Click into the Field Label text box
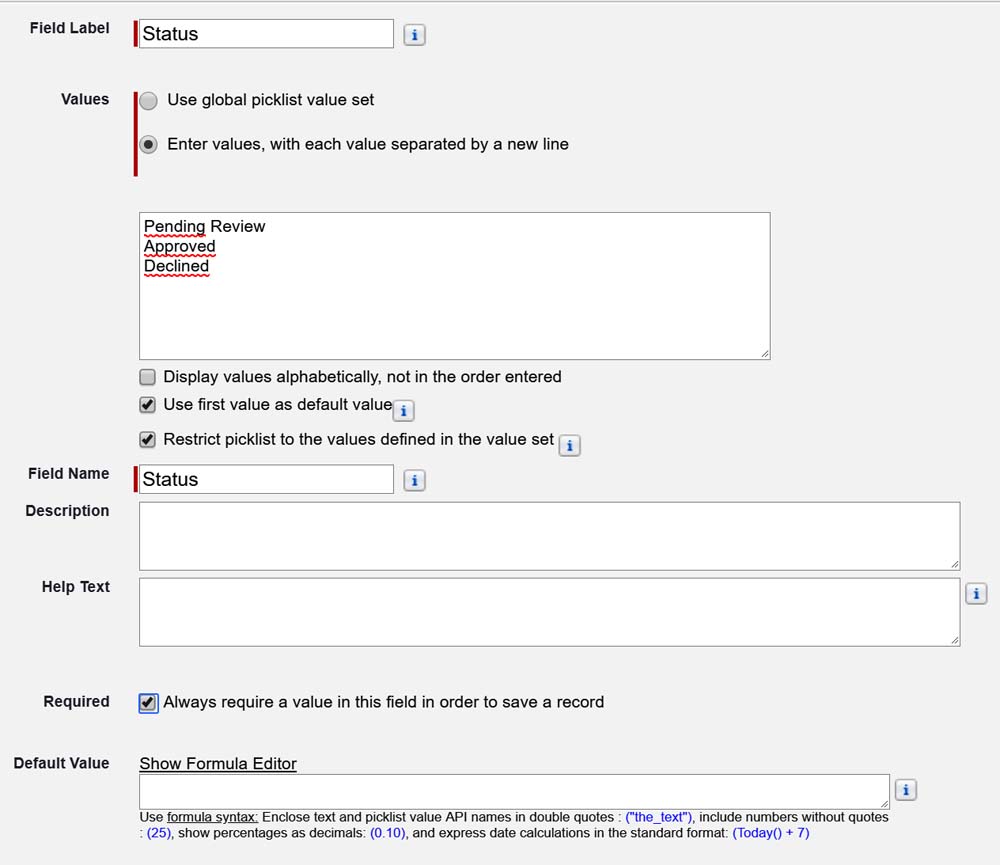 coord(266,34)
